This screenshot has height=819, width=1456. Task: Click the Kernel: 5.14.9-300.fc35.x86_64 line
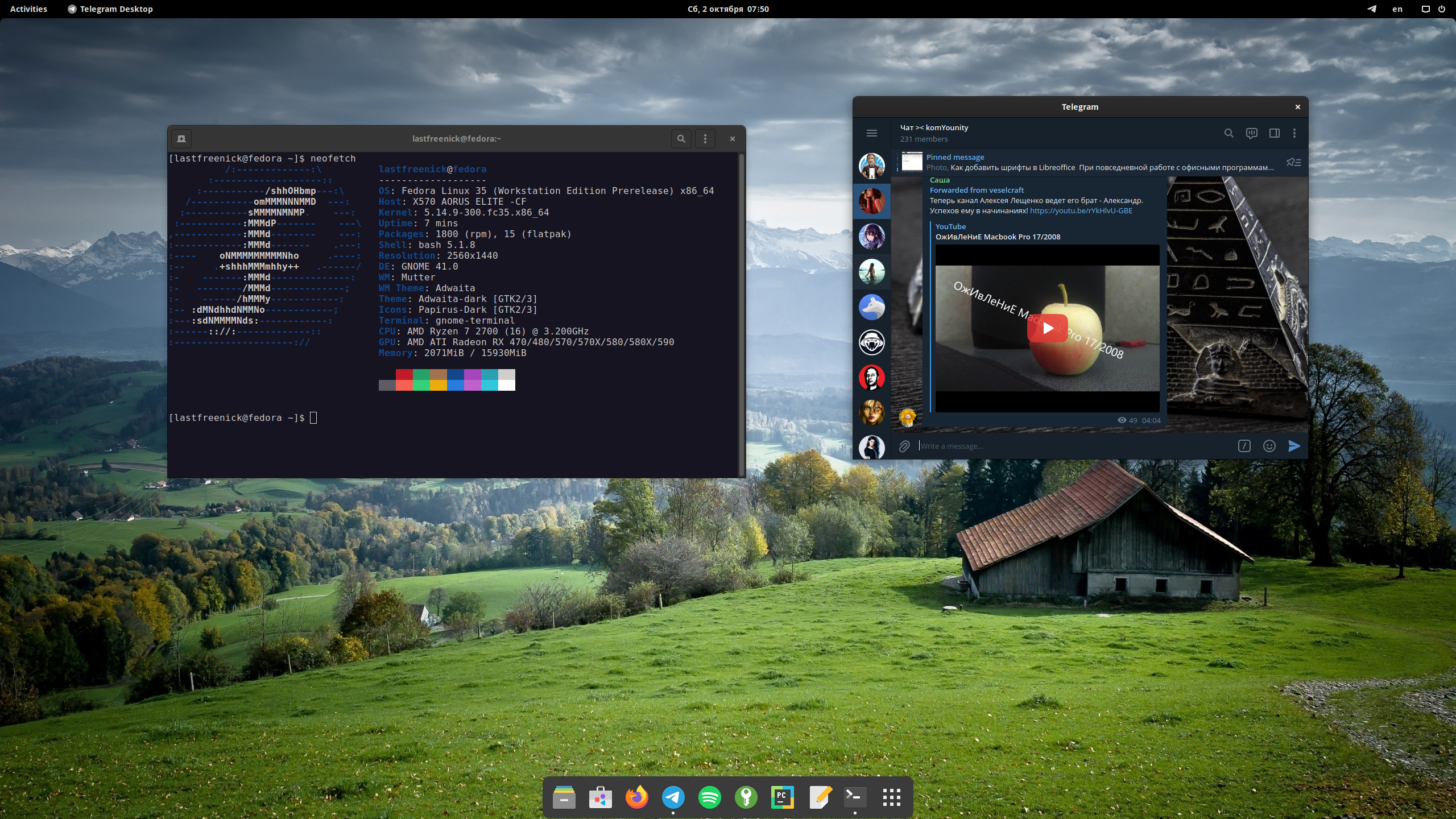464,213
